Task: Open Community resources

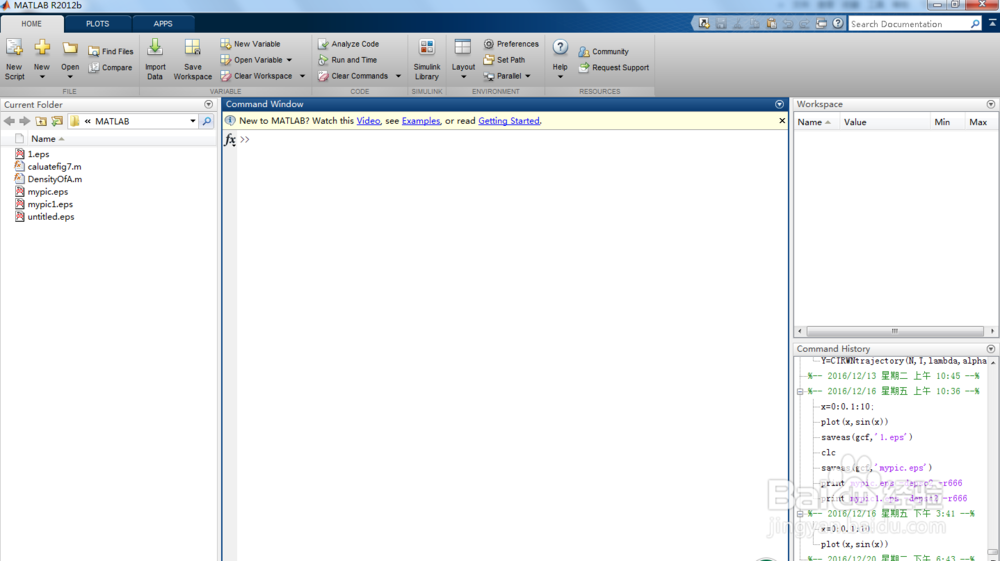Action: point(603,52)
